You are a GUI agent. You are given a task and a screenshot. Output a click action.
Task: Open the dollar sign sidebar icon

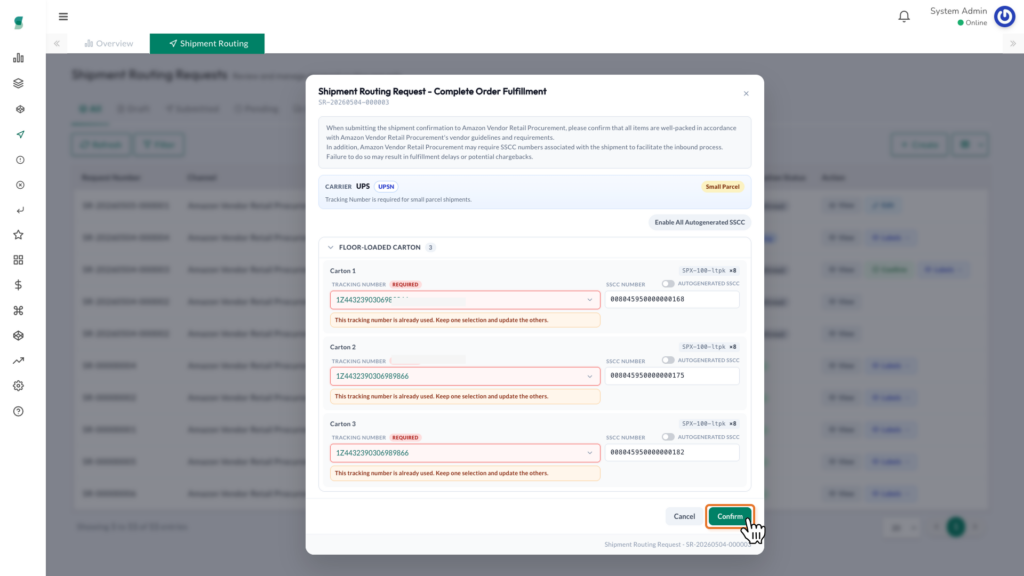click(x=18, y=285)
